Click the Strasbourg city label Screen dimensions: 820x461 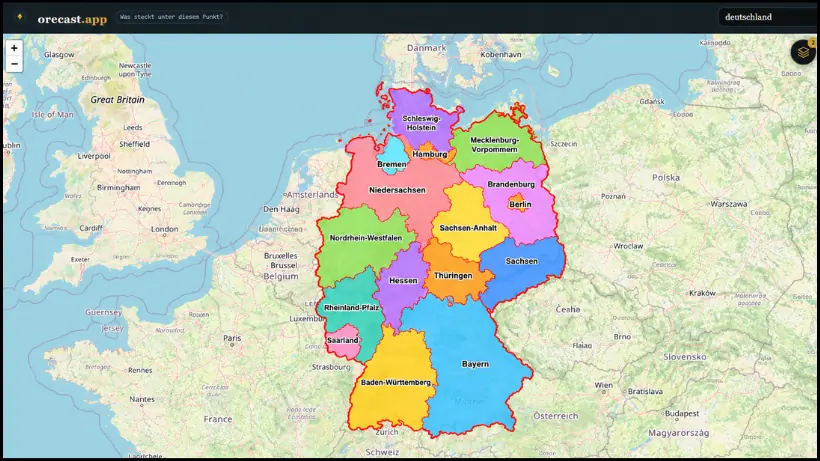pyautogui.click(x=331, y=367)
